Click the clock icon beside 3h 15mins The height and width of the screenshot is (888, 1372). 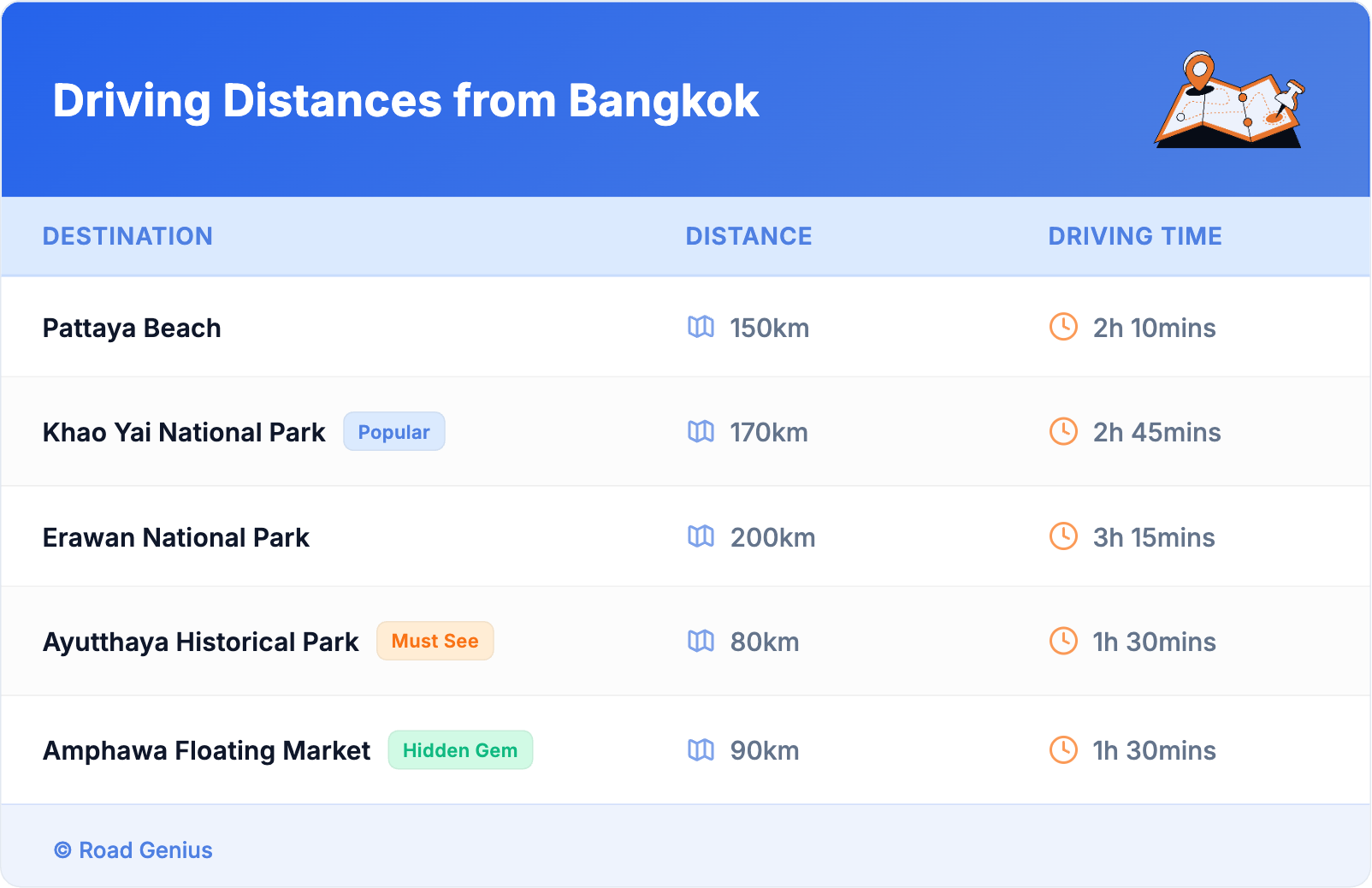(x=1063, y=536)
